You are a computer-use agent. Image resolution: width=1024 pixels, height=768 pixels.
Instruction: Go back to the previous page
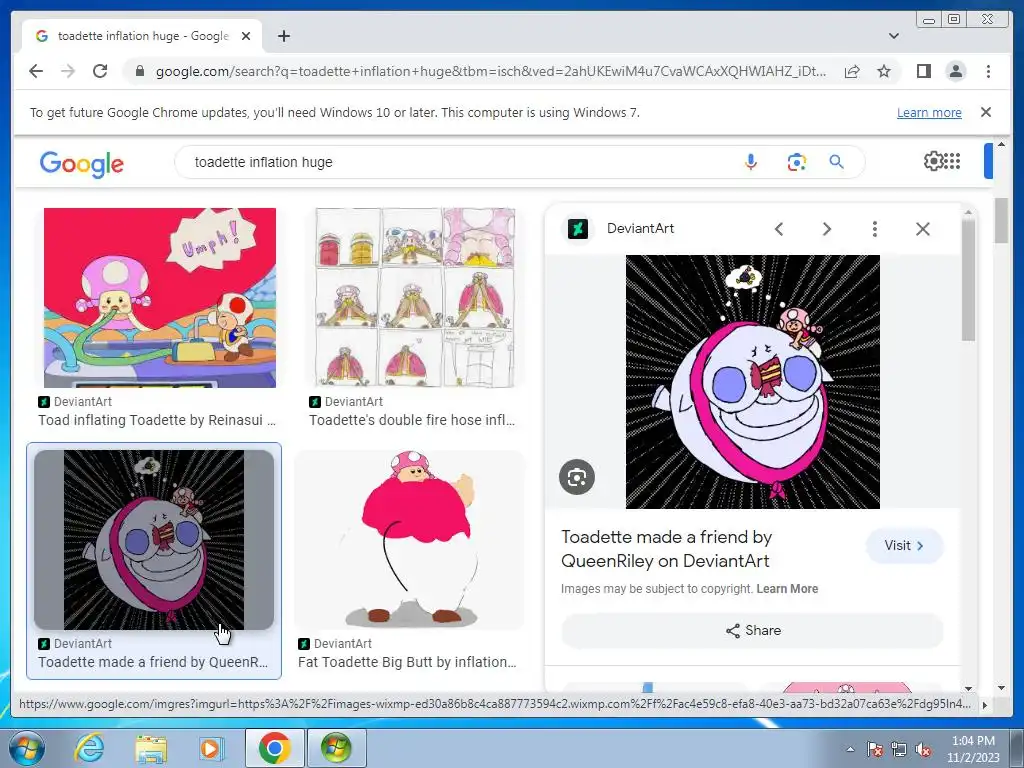click(36, 71)
